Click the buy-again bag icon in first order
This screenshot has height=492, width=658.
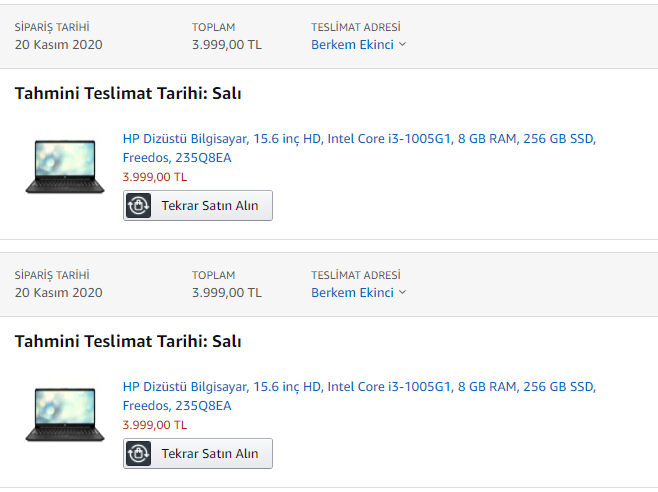point(138,206)
